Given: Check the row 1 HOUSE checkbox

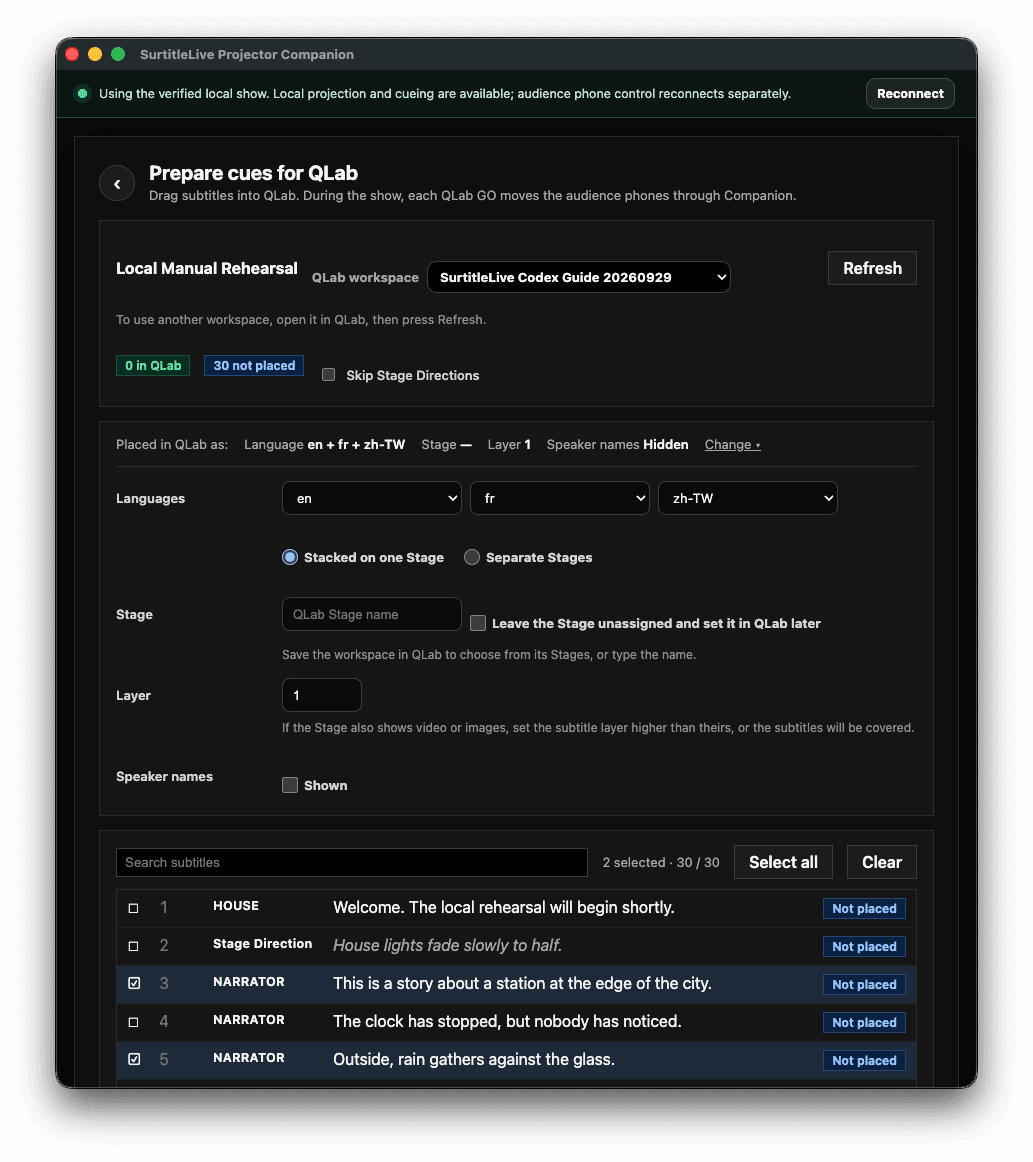Looking at the screenshot, I should (x=133, y=908).
